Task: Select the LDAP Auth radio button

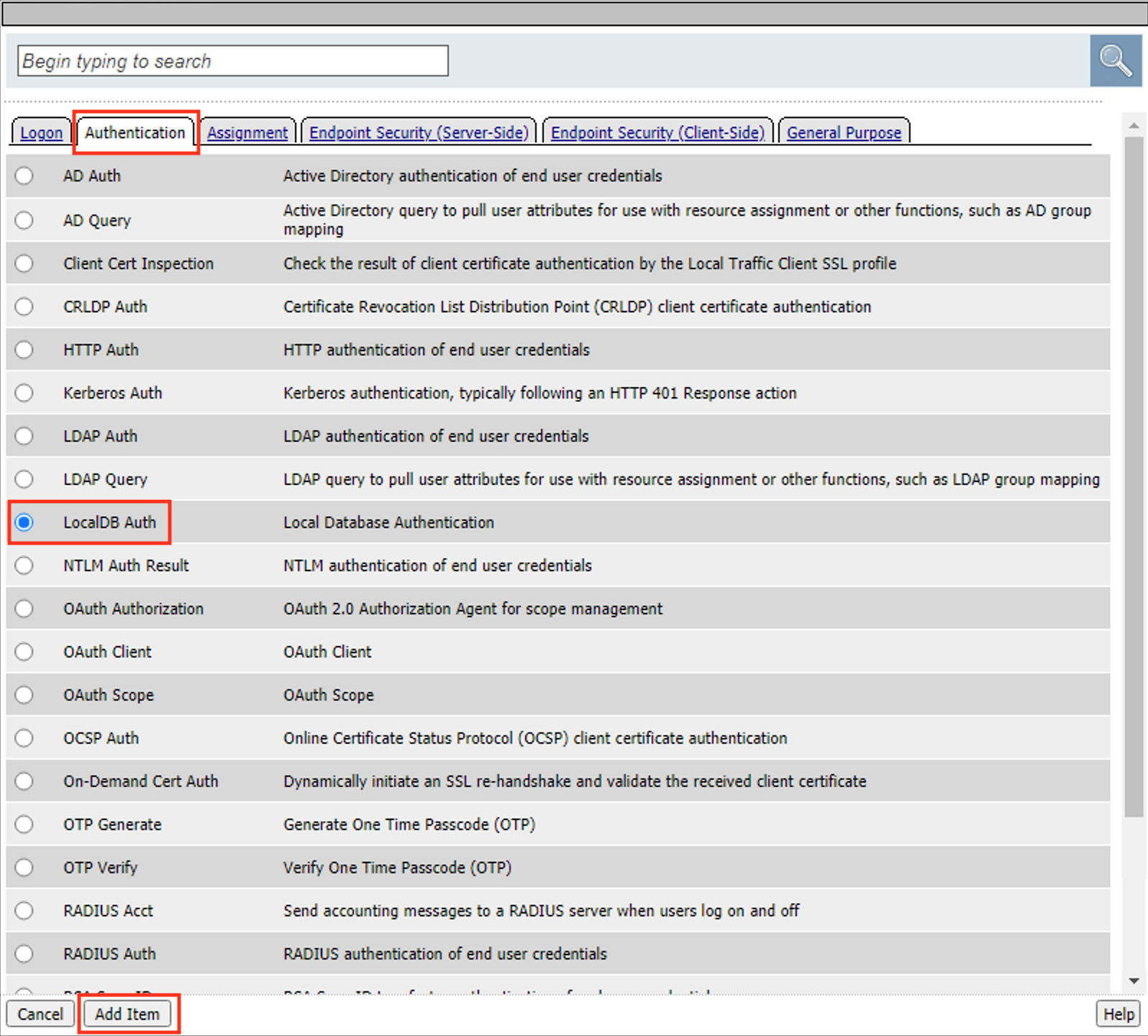Action: [x=24, y=436]
